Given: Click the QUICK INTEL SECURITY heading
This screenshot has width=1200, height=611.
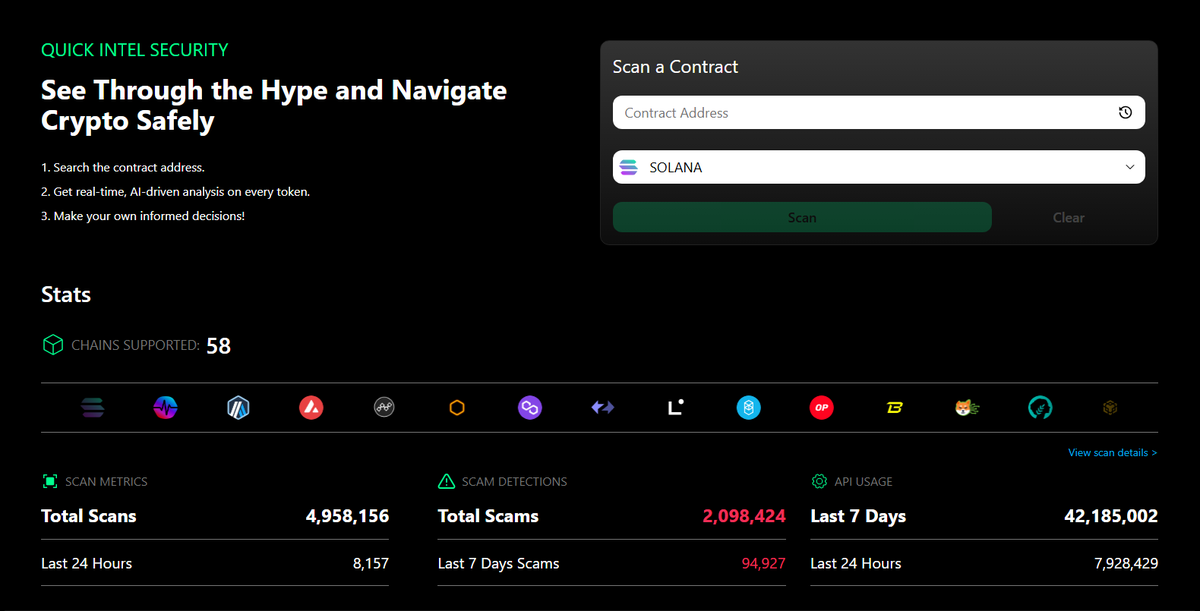Looking at the screenshot, I should [x=134, y=50].
